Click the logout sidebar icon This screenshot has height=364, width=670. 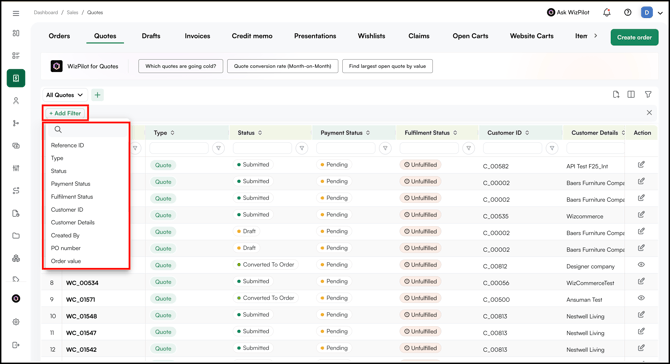tap(16, 345)
